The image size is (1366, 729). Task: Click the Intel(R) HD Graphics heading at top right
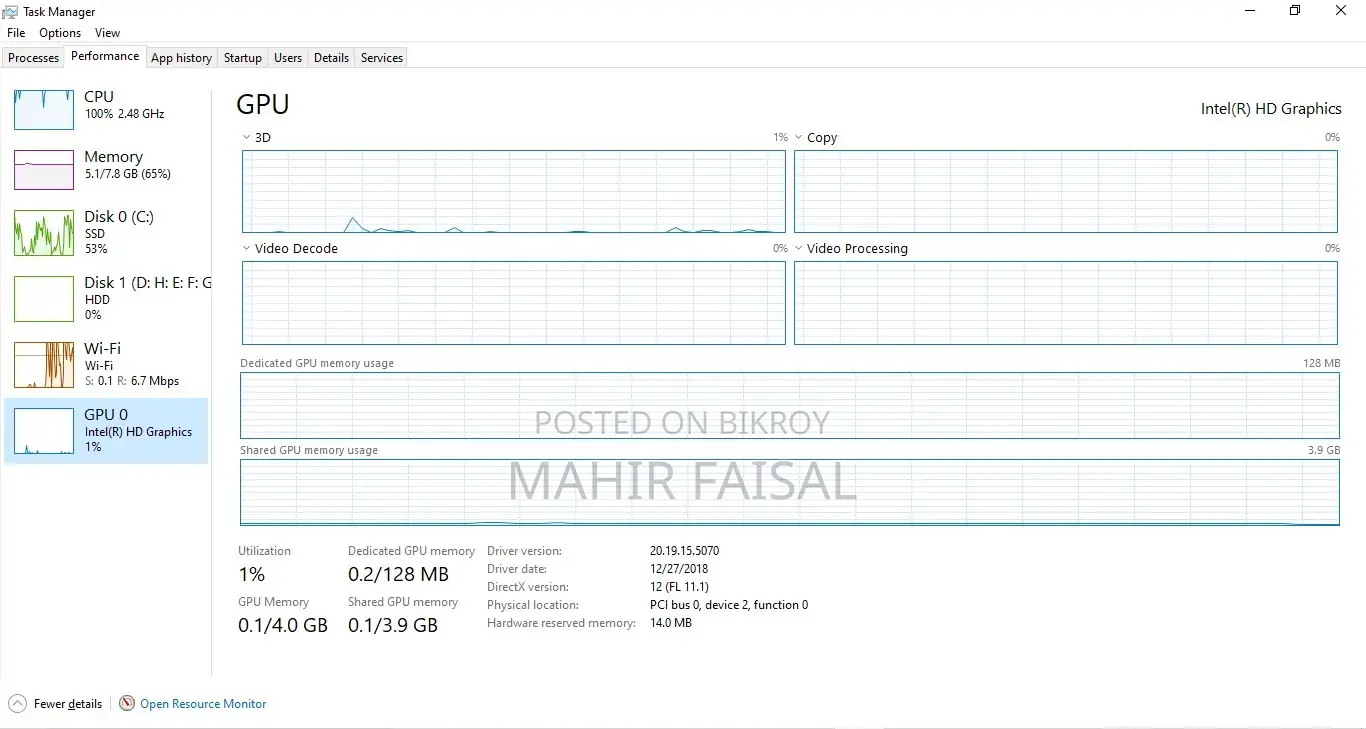click(1271, 109)
